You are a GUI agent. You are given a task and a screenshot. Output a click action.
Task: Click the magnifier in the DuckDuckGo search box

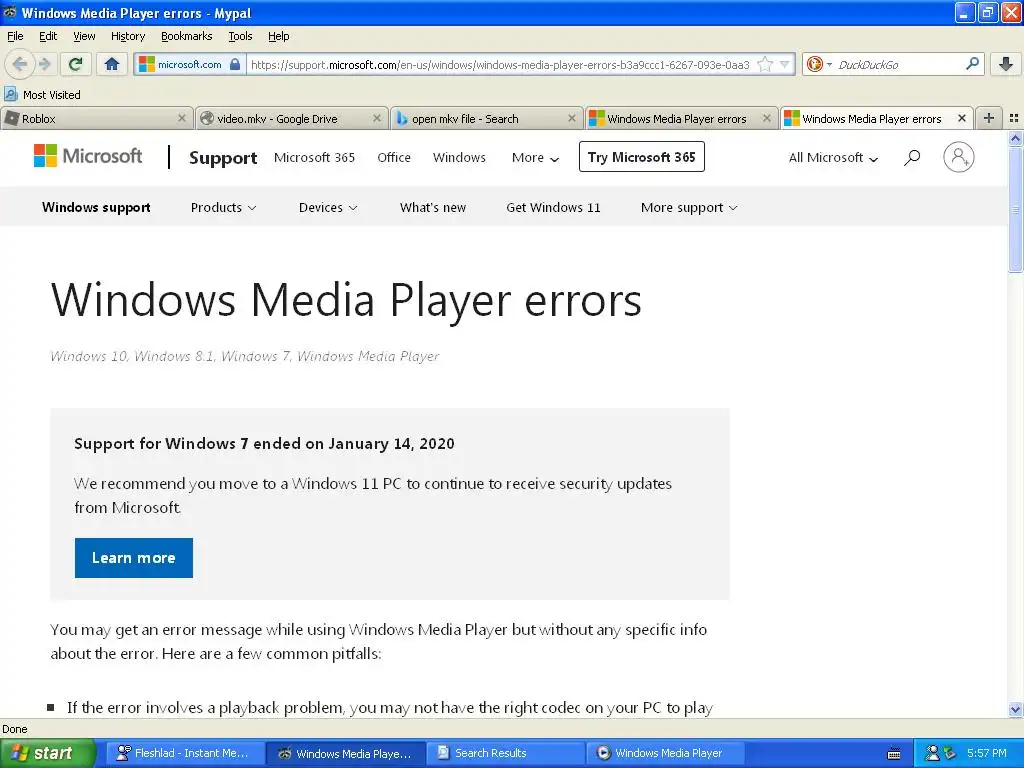click(972, 64)
